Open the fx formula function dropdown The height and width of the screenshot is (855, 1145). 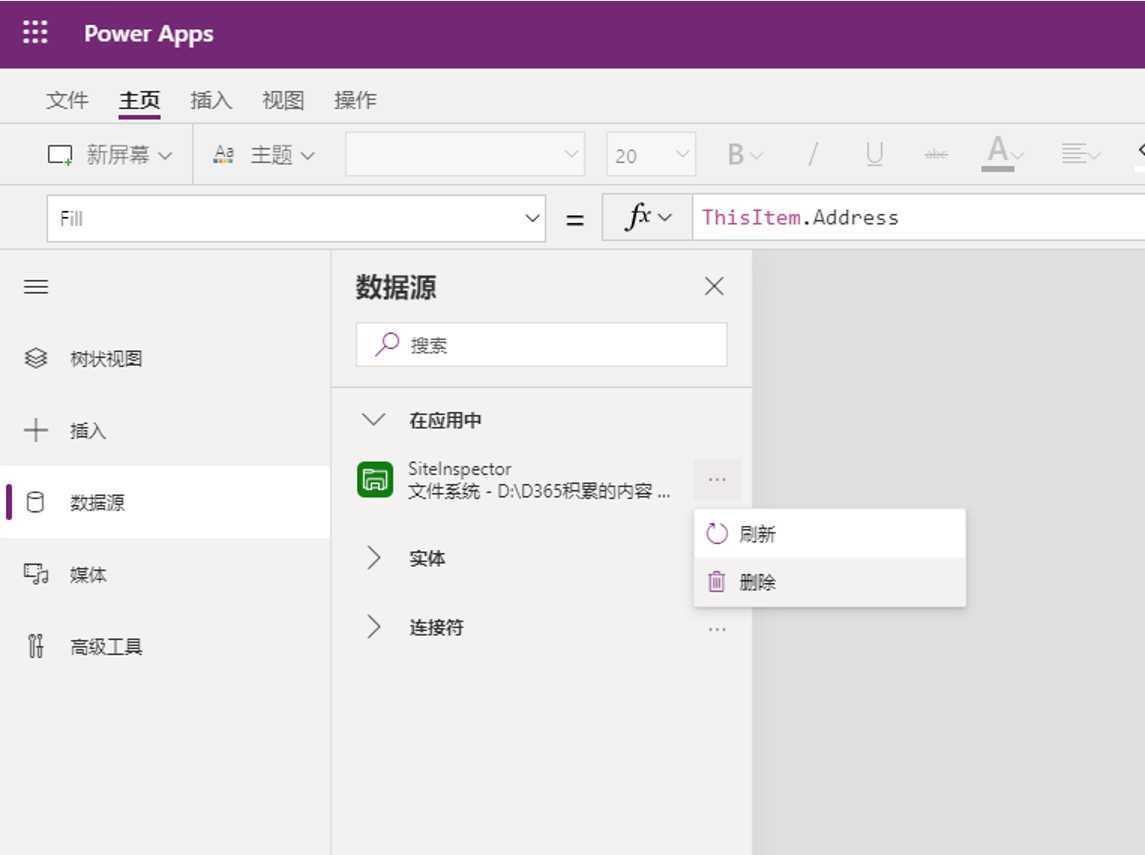[x=648, y=218]
